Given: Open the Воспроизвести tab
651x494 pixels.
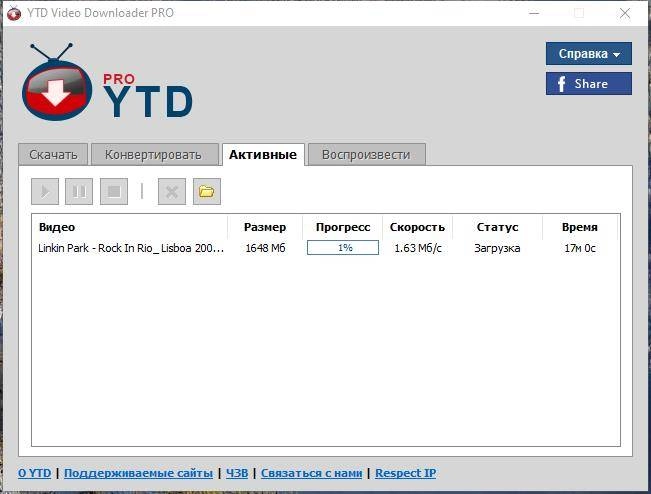Looking at the screenshot, I should pos(367,154).
